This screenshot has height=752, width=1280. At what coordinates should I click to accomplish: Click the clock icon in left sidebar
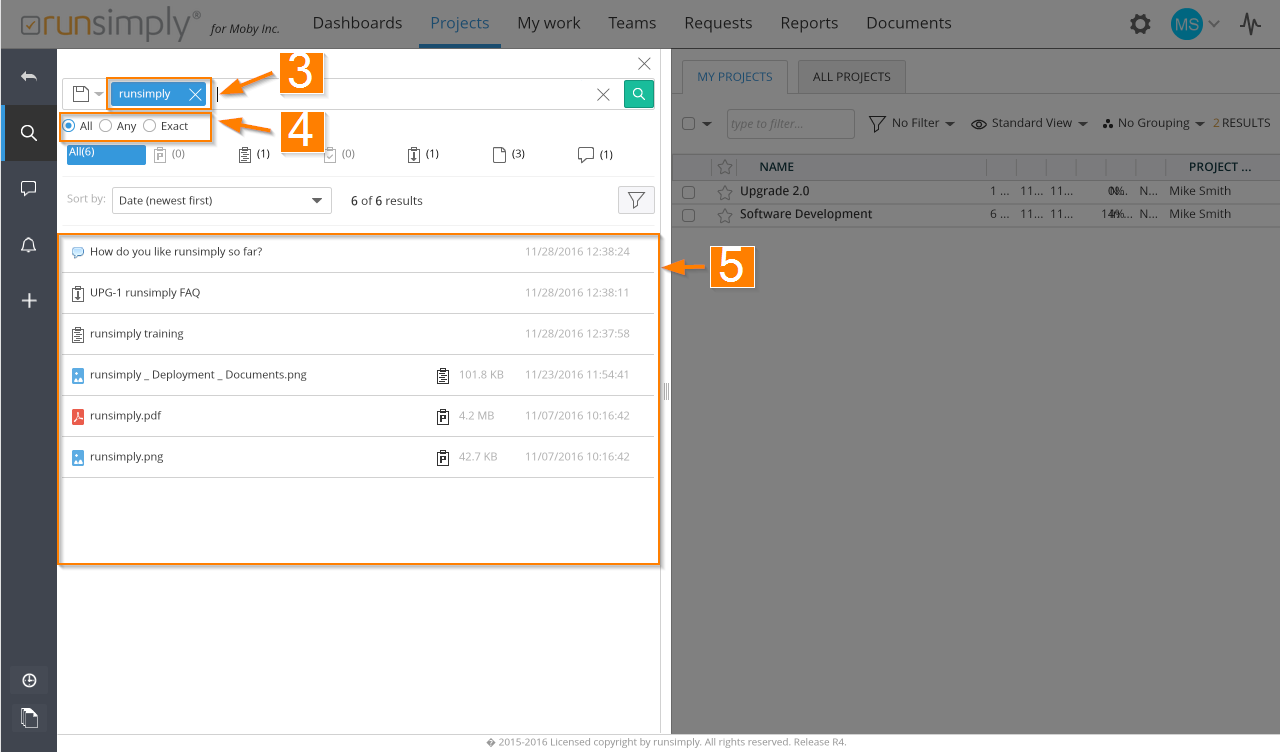pos(29,681)
